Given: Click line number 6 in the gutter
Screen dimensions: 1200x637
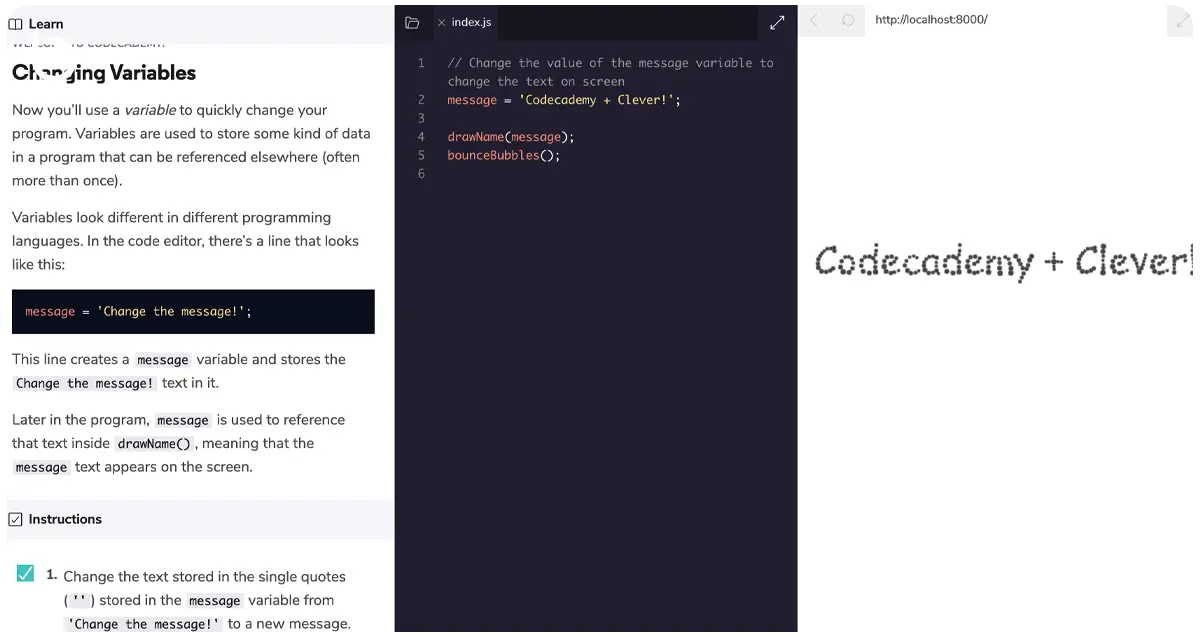Looking at the screenshot, I should point(421,174).
